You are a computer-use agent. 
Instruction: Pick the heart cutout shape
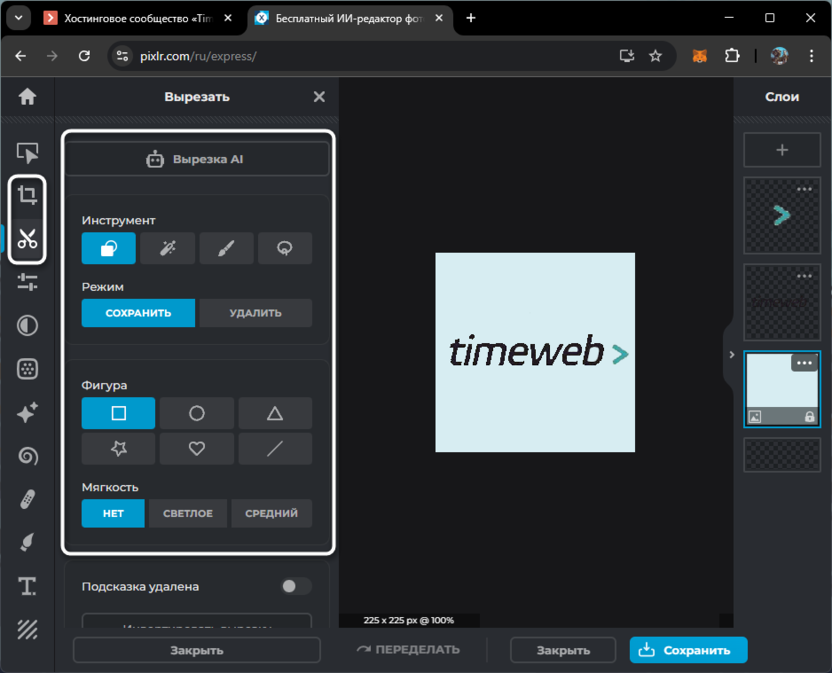(x=197, y=449)
